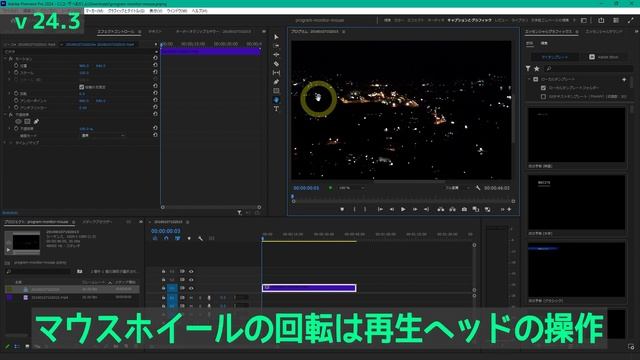The width and height of the screenshot is (640, 360).
Task: Select the Ripple Edit tool
Action: (x=276, y=55)
